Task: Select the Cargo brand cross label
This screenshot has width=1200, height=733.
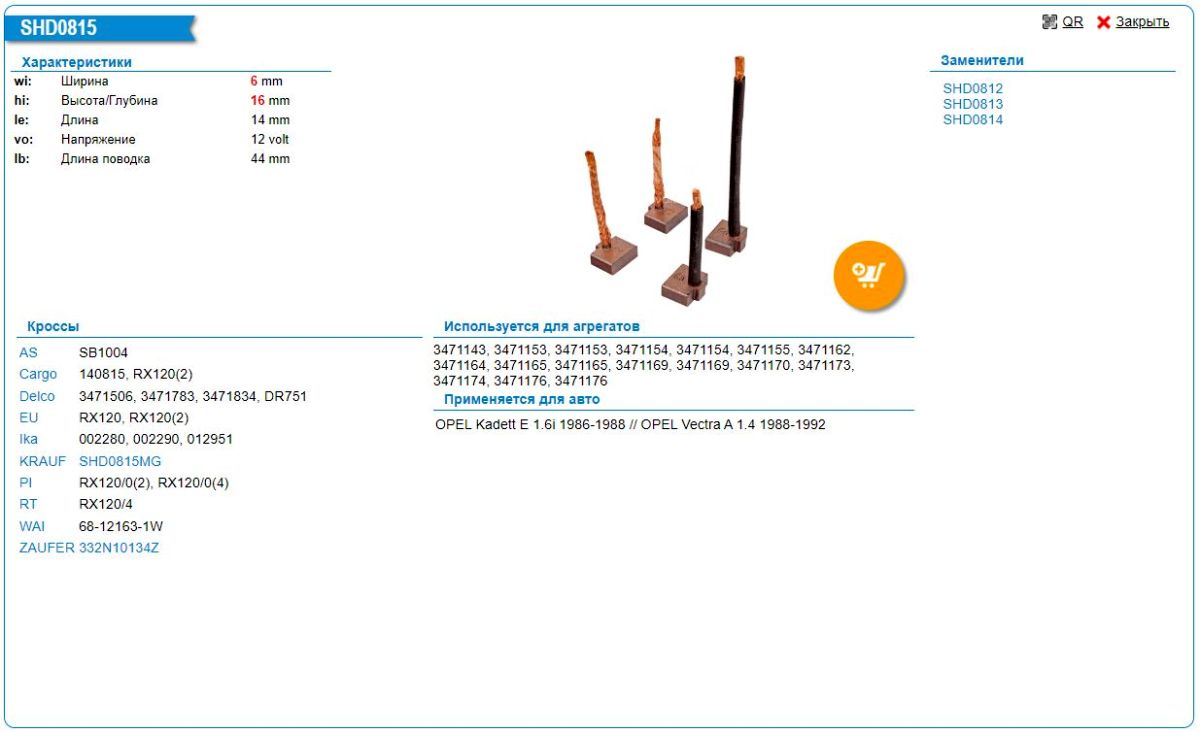Action: (x=38, y=374)
